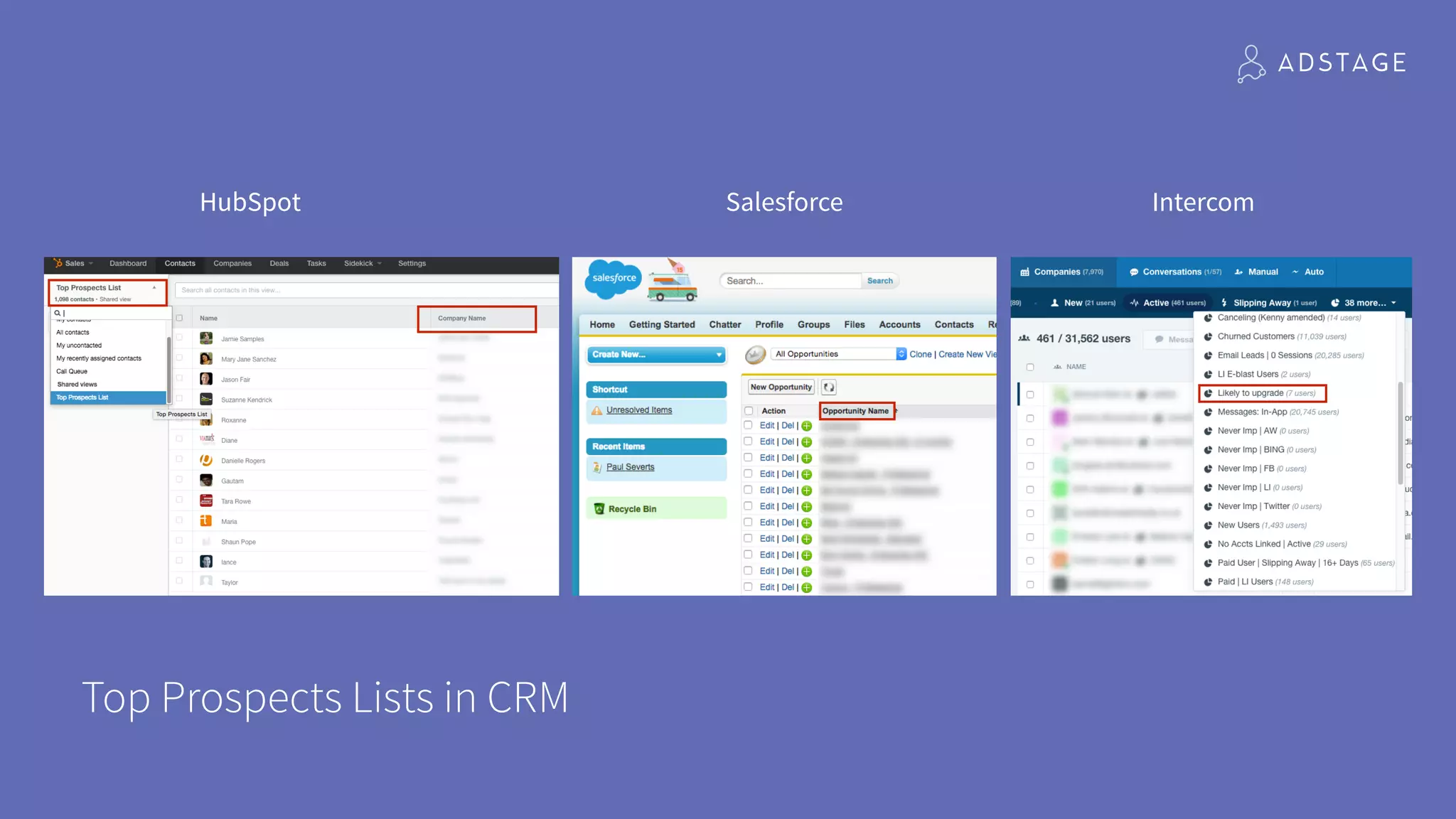Click the Salesforce Search button
The height and width of the screenshot is (819, 1456).
coord(879,281)
